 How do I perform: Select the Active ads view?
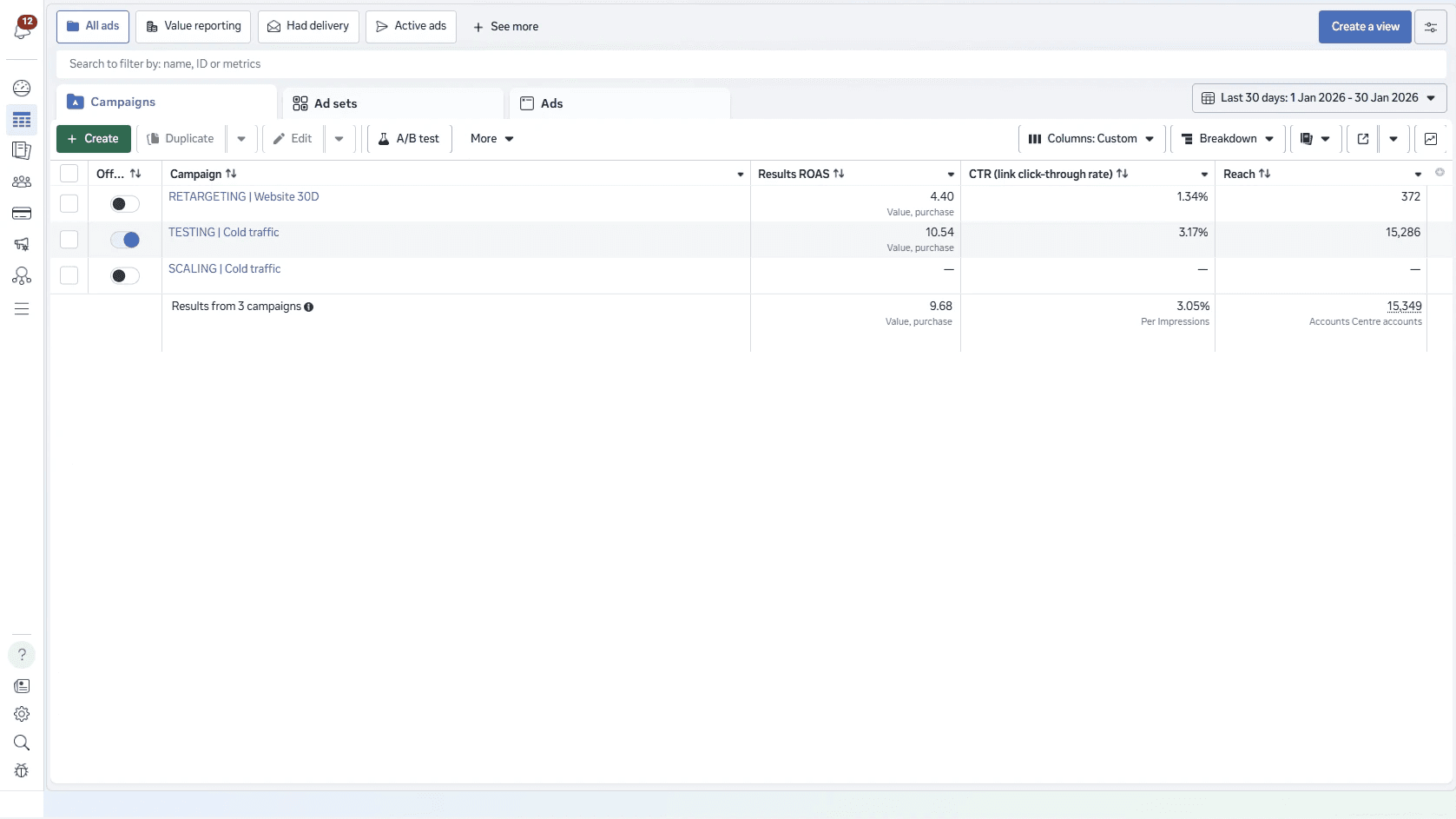pyautogui.click(x=411, y=27)
